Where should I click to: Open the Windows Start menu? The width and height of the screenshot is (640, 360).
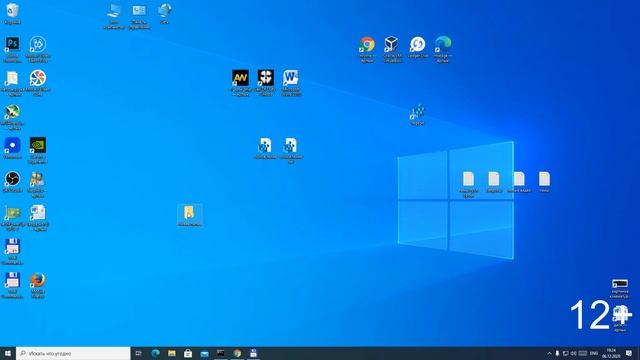click(8, 353)
